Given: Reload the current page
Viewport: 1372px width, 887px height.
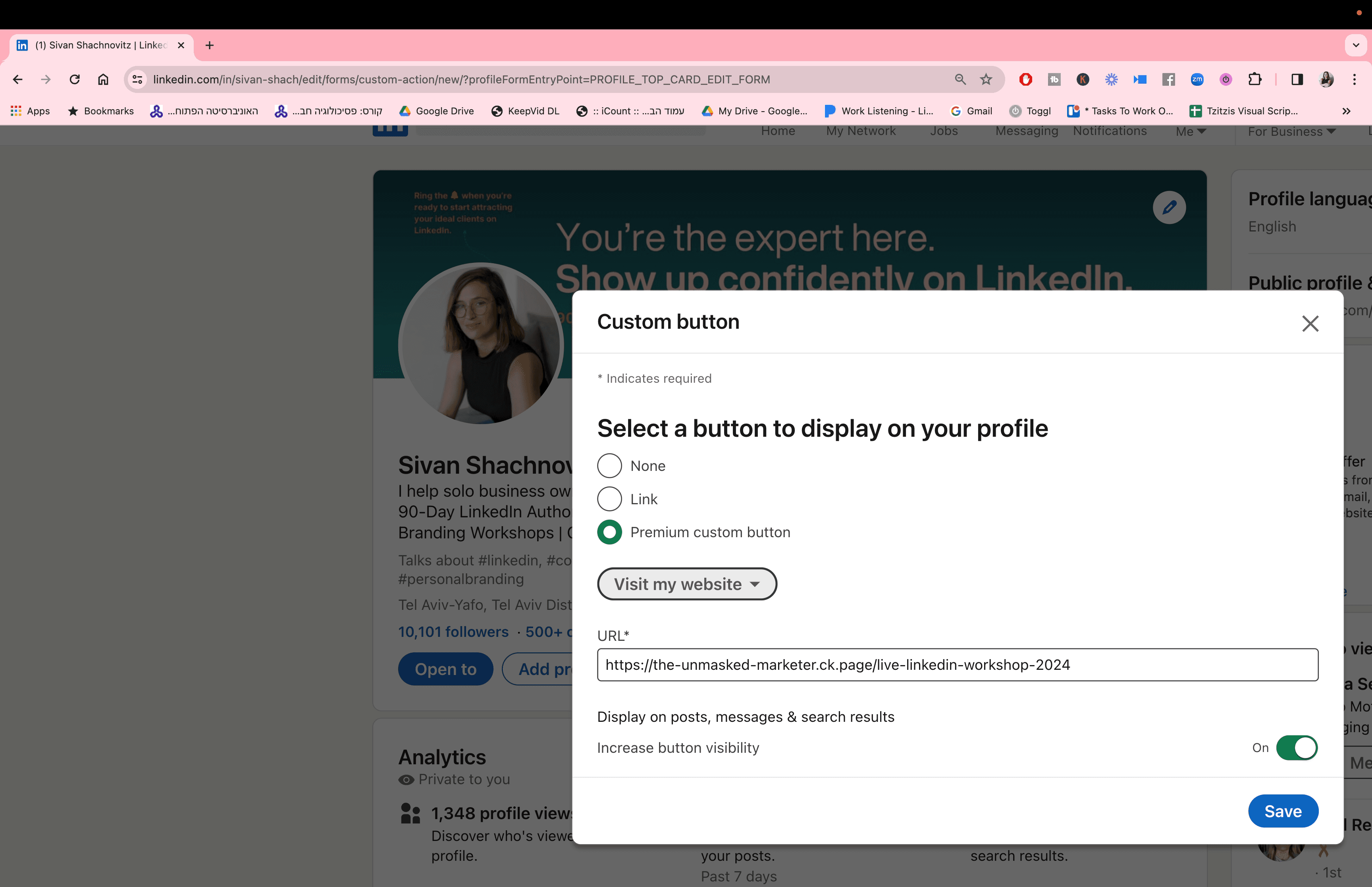Looking at the screenshot, I should (x=75, y=79).
